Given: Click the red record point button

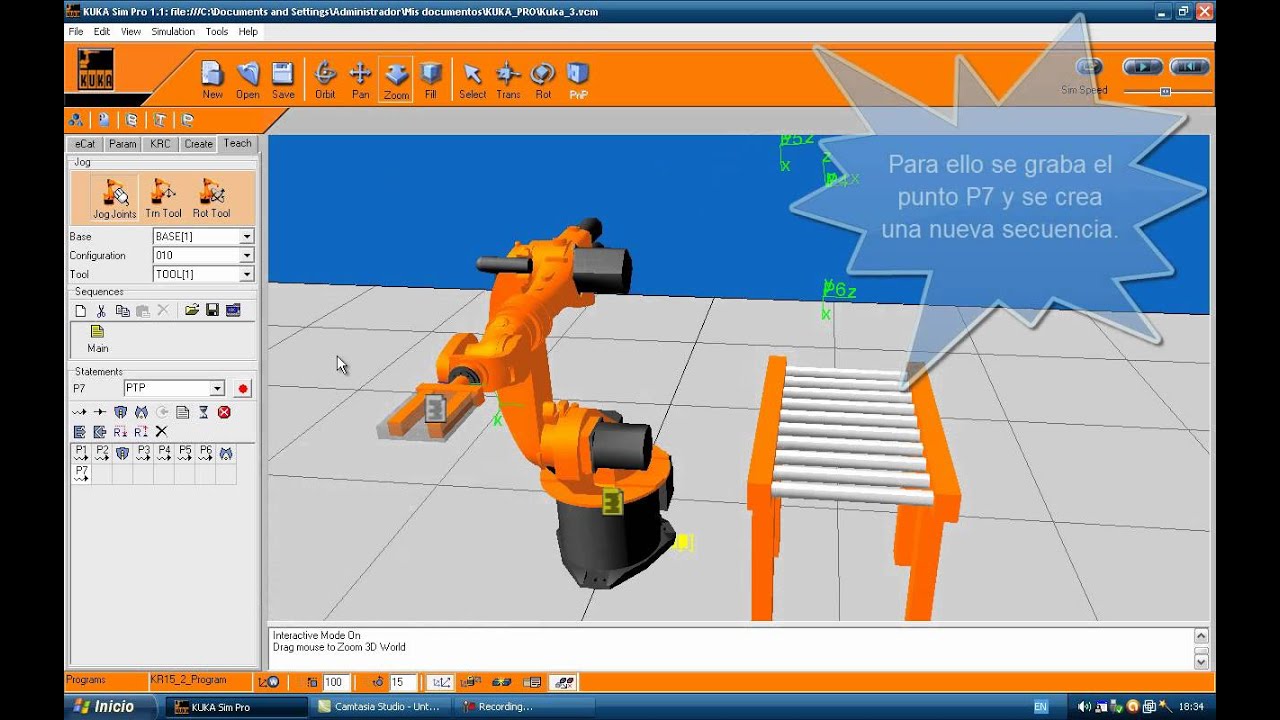Looking at the screenshot, I should (242, 388).
